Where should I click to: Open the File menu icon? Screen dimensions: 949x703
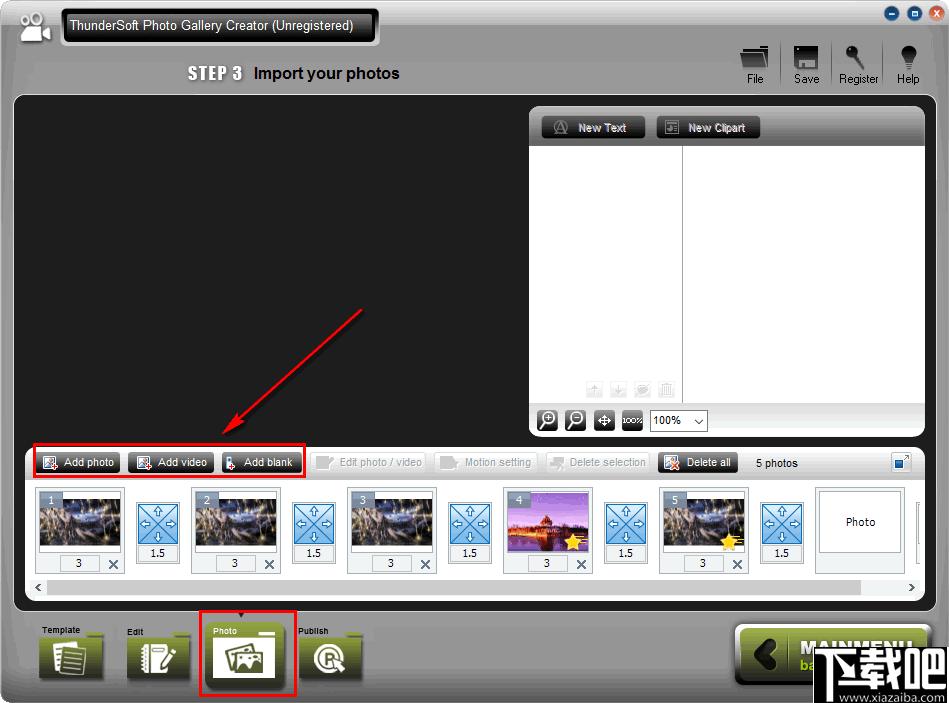[x=754, y=65]
